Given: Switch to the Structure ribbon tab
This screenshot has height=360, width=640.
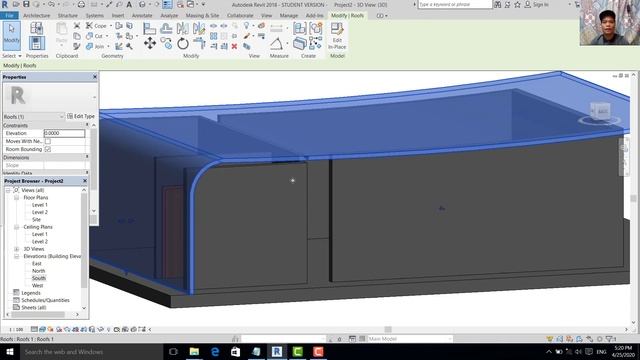Looking at the screenshot, I should [x=68, y=16].
